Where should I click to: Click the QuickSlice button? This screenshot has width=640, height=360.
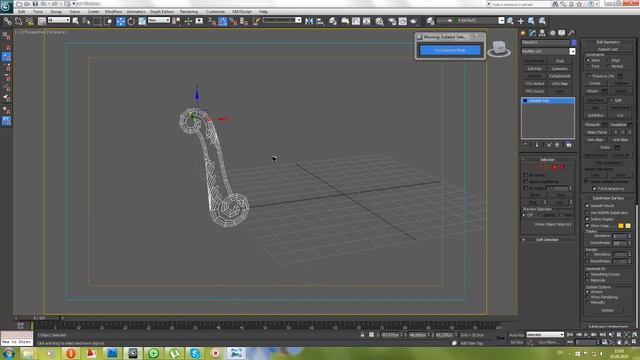tap(596, 116)
